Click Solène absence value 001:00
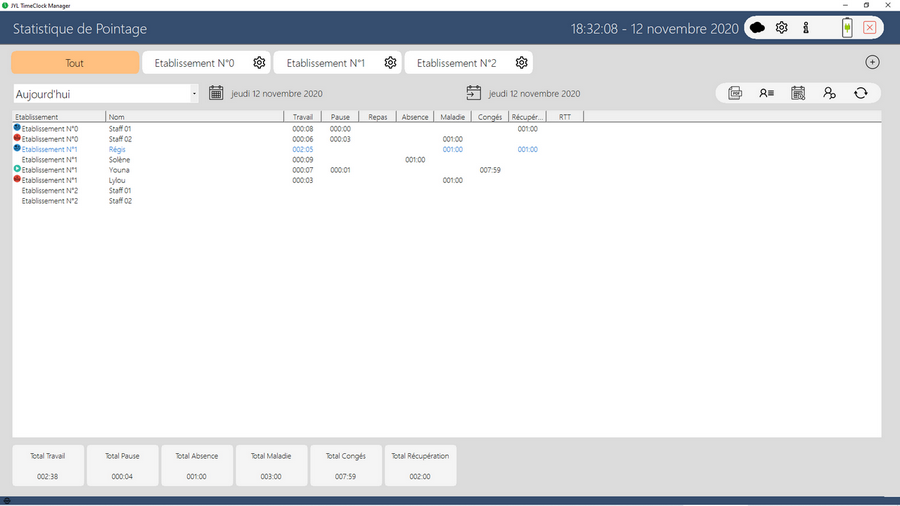This screenshot has height=506, width=900. click(415, 159)
